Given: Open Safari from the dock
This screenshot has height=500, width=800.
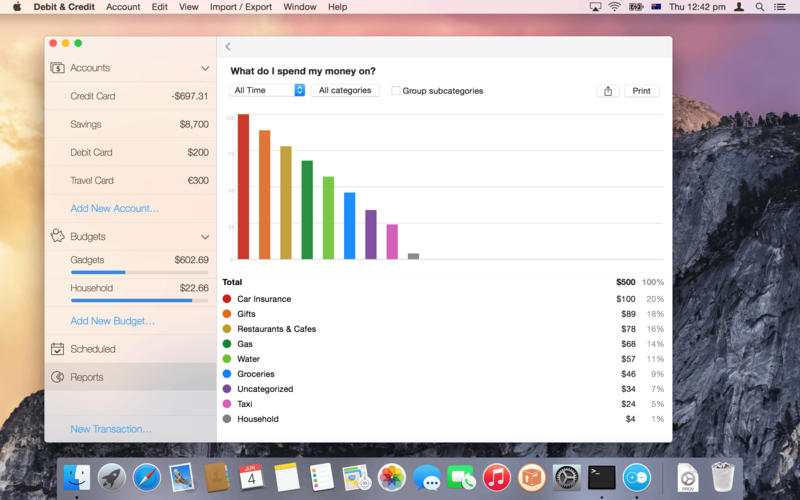Looking at the screenshot, I should click(147, 477).
